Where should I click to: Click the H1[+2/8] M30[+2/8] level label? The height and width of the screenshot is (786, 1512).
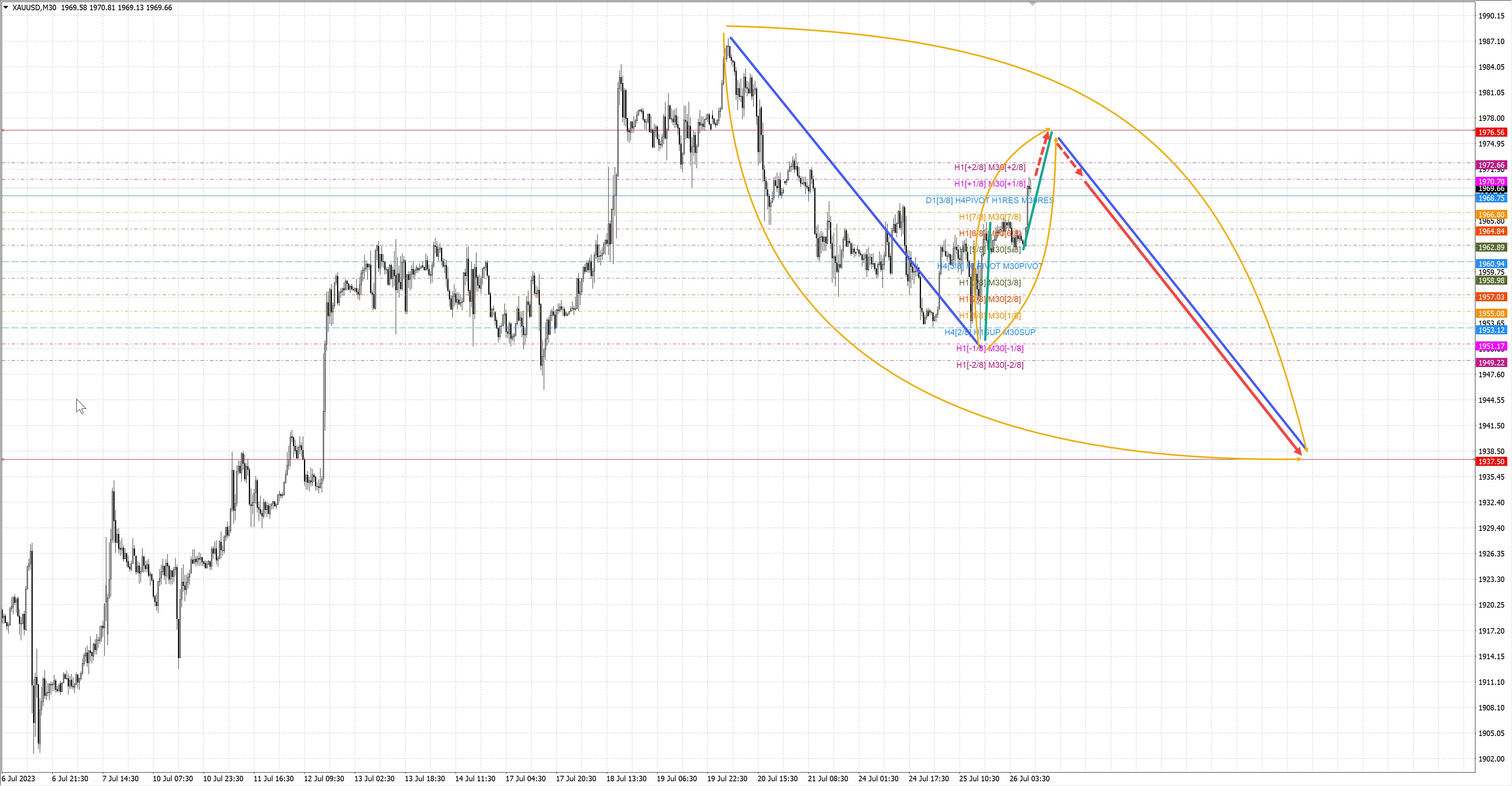pyautogui.click(x=989, y=167)
